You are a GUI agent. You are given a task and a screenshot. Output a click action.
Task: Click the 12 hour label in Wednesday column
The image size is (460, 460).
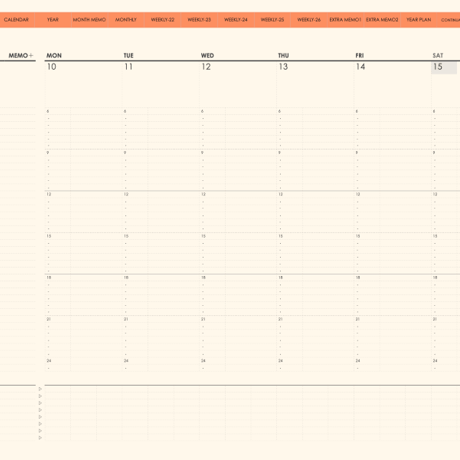(203, 194)
